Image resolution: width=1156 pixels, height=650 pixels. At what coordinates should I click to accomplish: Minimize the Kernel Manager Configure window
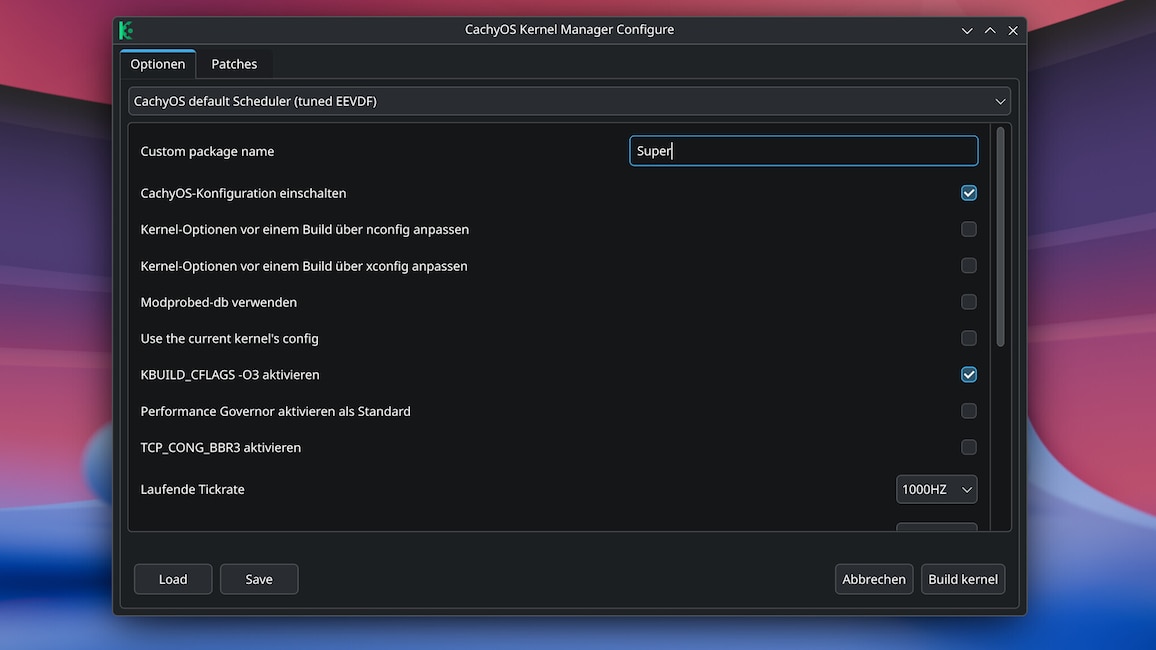point(967,30)
